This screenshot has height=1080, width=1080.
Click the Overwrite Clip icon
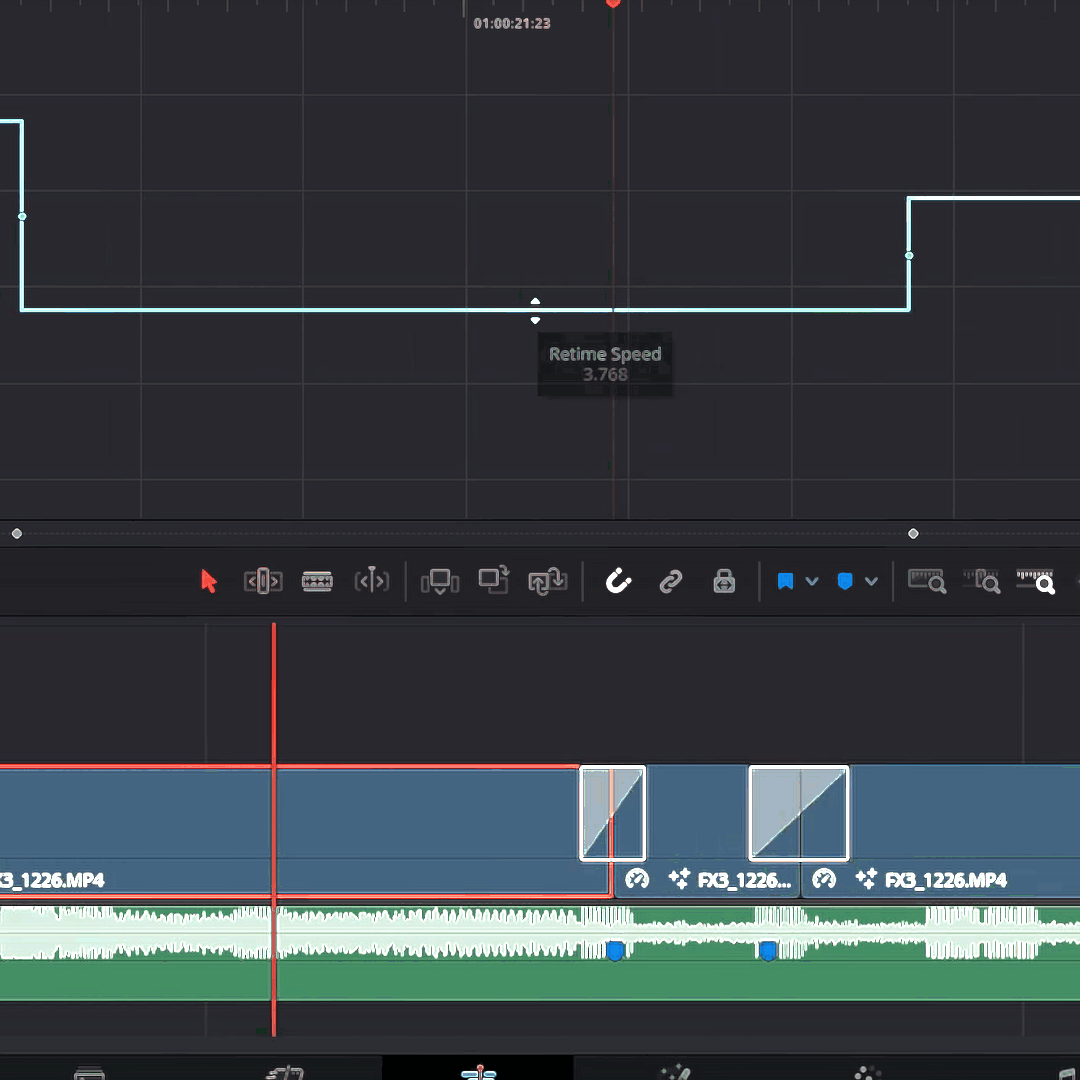493,580
